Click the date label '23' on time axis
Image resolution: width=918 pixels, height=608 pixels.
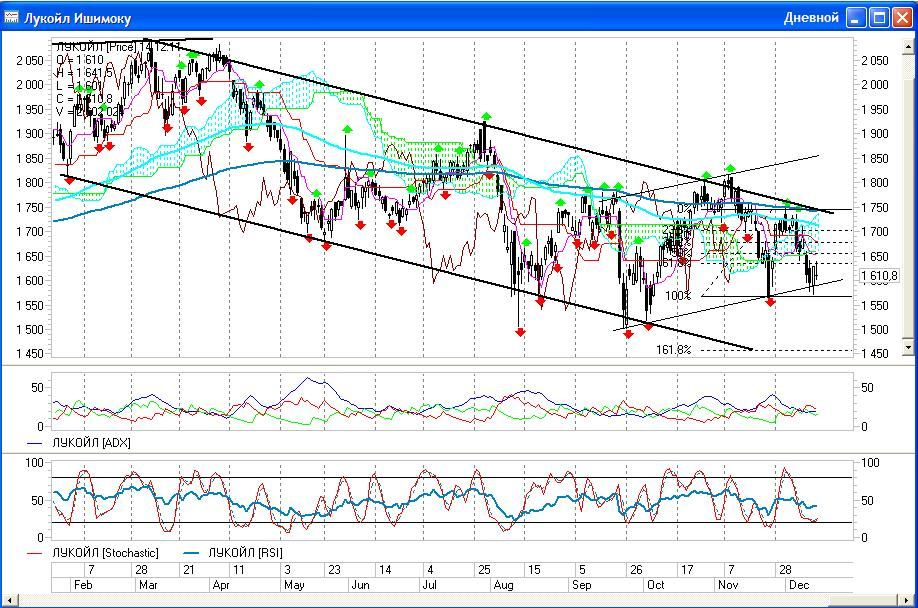(x=334, y=570)
